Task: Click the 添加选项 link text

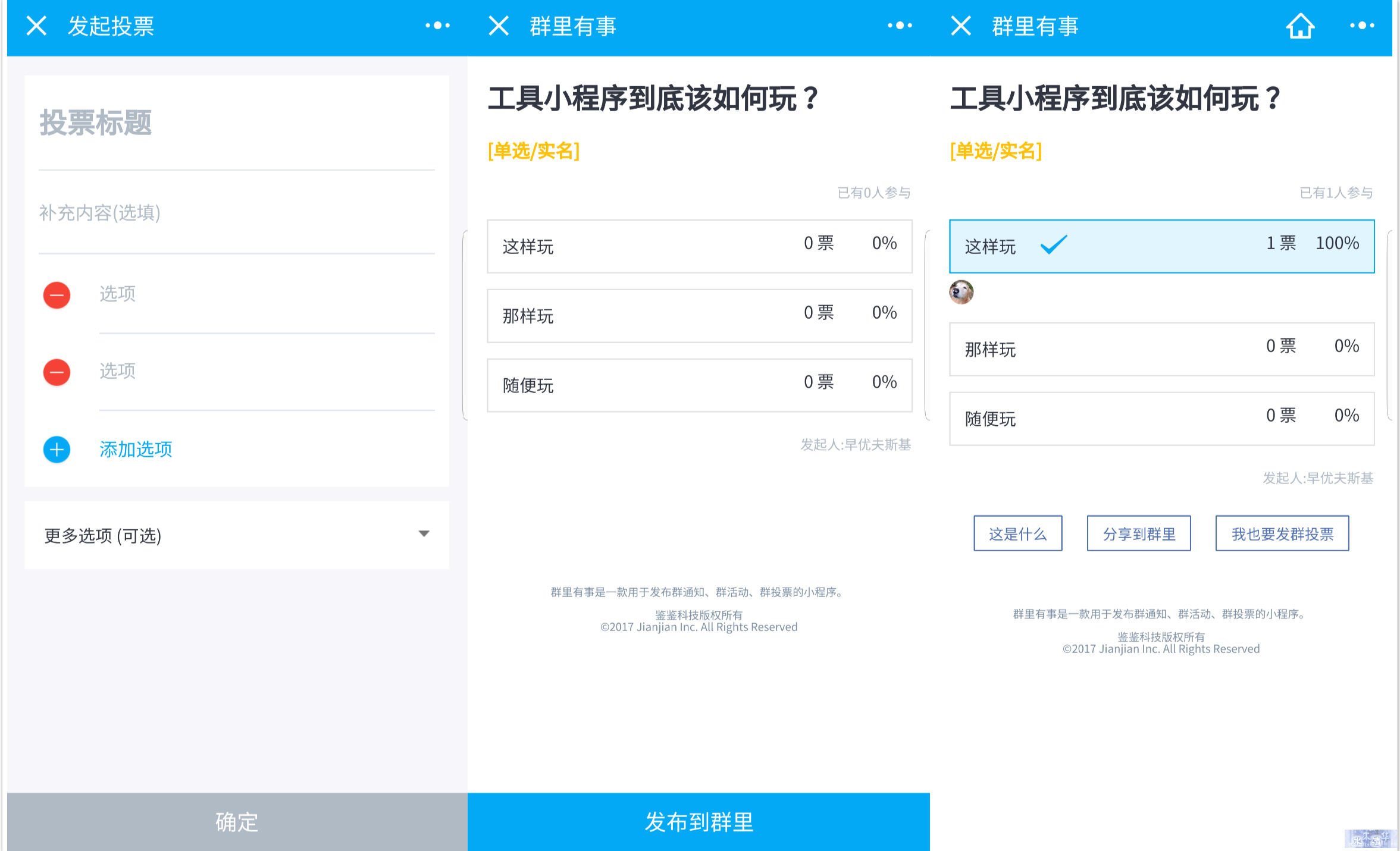Action: point(136,450)
